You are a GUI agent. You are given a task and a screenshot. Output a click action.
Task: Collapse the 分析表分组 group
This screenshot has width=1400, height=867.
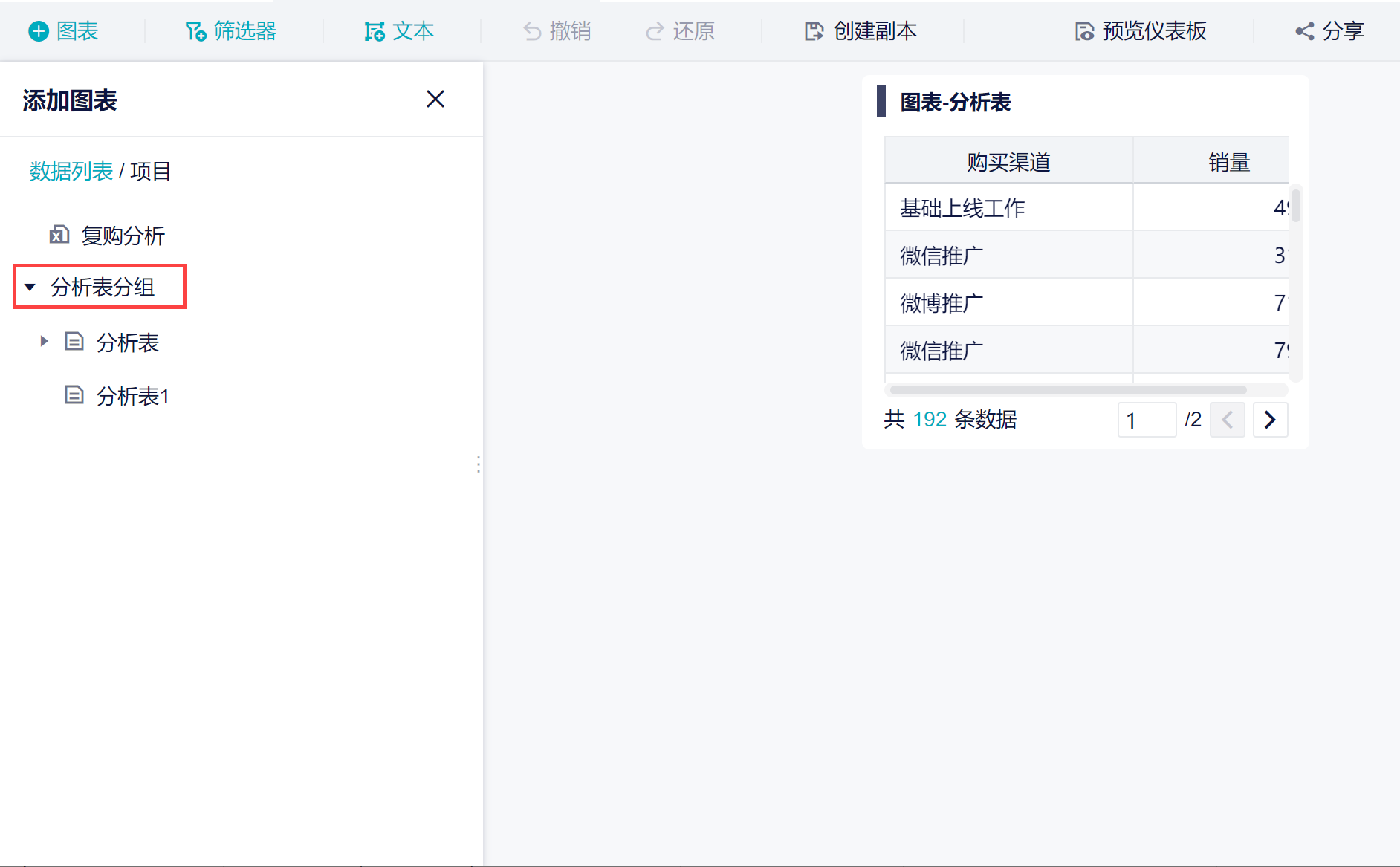click(30, 287)
